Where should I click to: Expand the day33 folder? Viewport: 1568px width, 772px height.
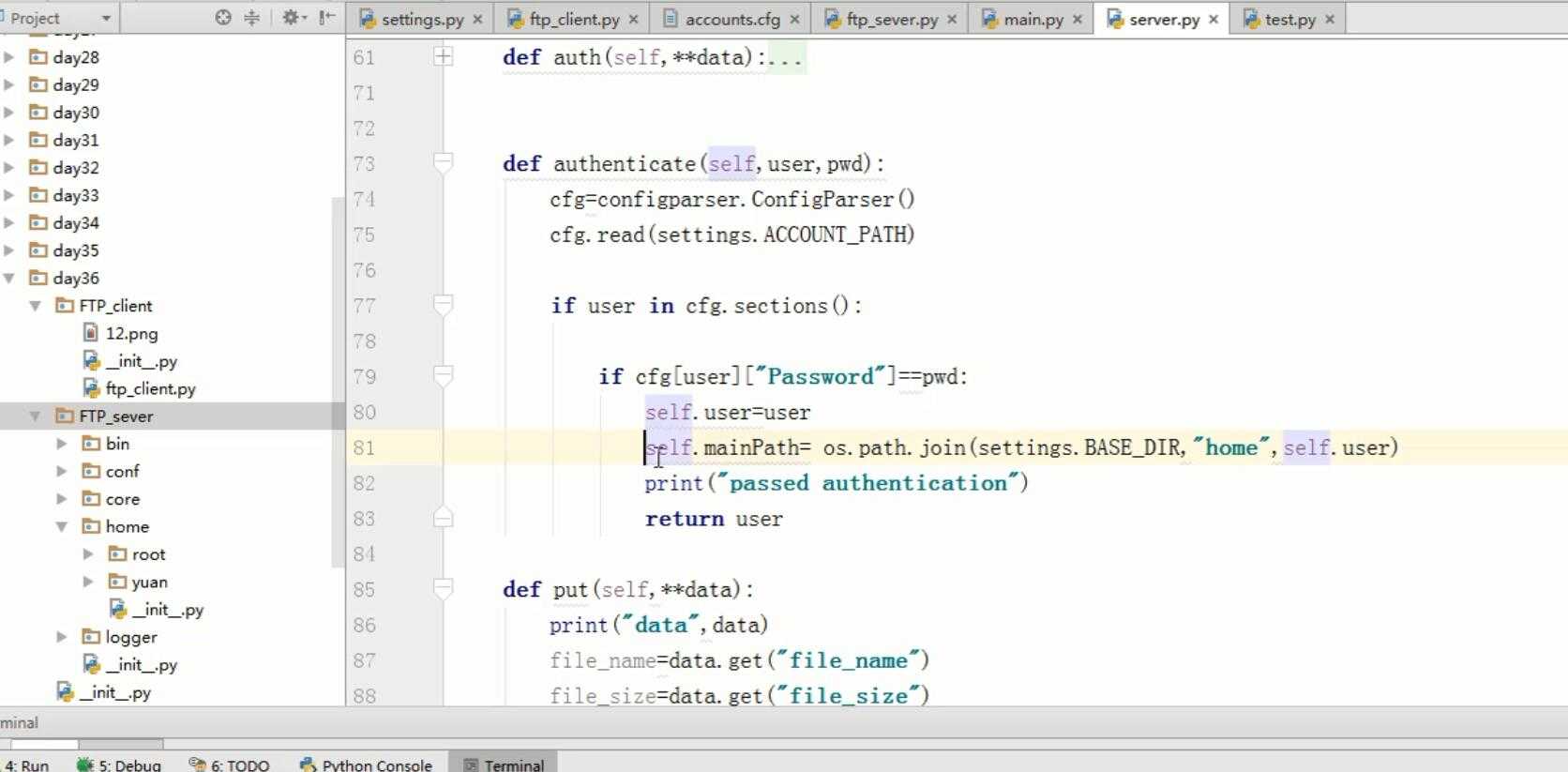(8, 195)
